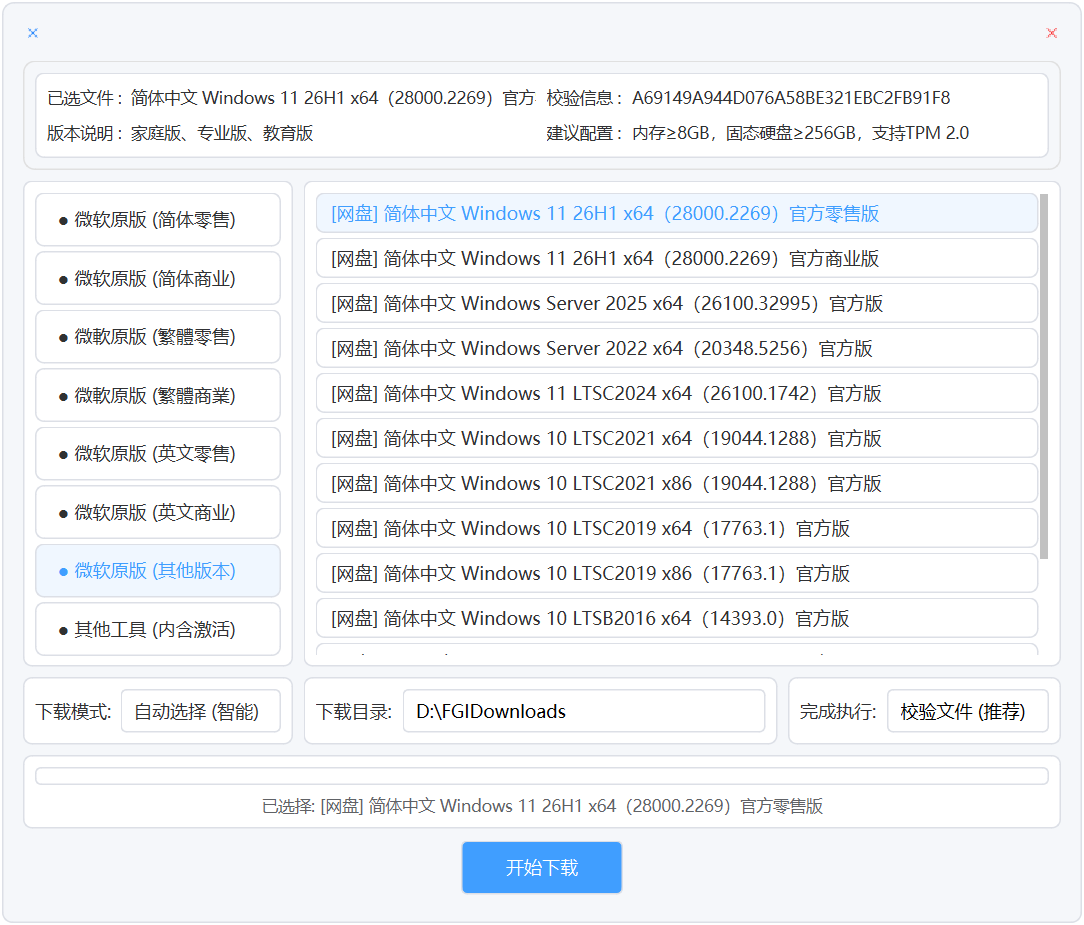Image resolution: width=1084 pixels, height=925 pixels.
Task: Click the 下载目录 D:\FGIDownloads path field
Action: pos(584,711)
